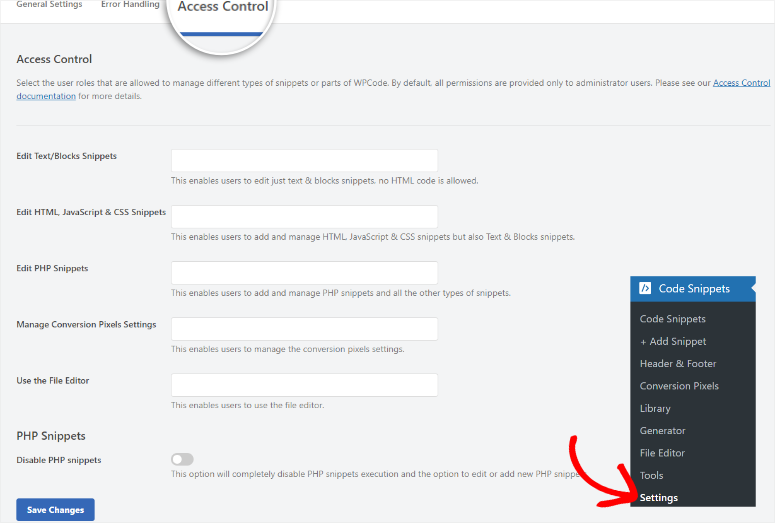Viewport: 775px width, 523px height.
Task: Click the Save Changes button
Action: [x=55, y=510]
